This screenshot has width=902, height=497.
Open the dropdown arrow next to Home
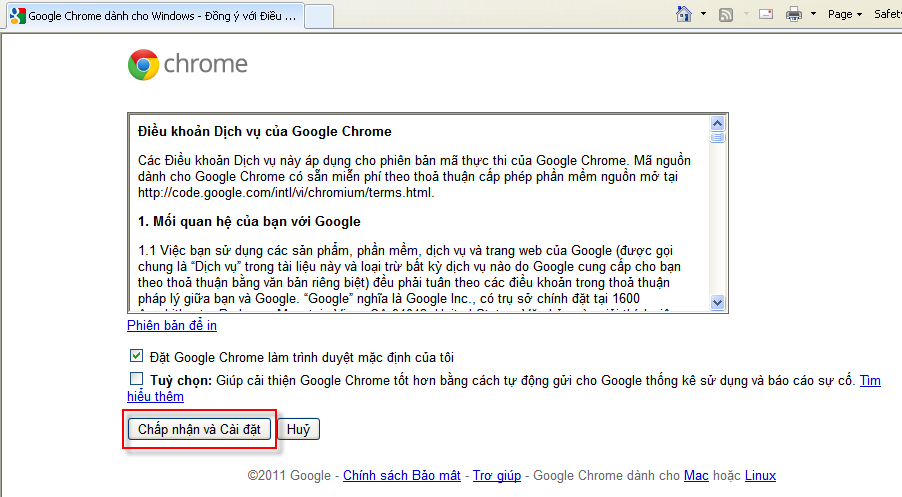pyautogui.click(x=703, y=14)
